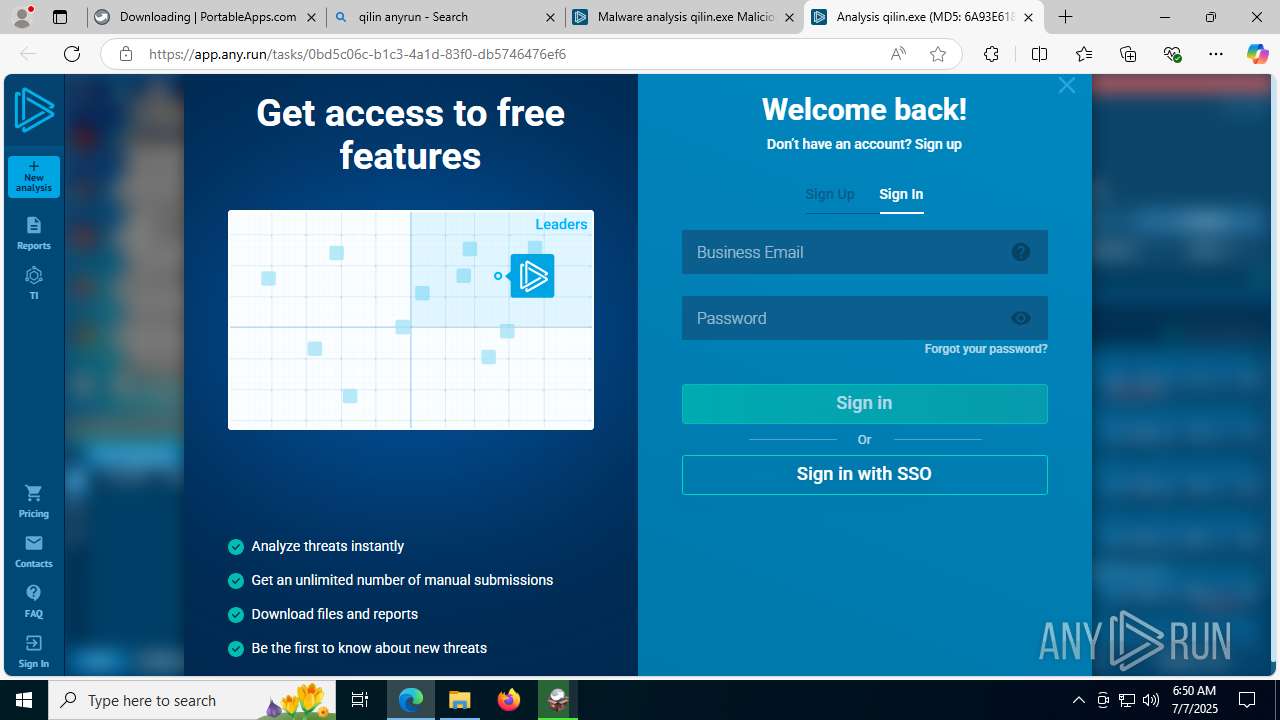Click the Leaders chart image
Screen dimensions: 1280x720
click(411, 320)
